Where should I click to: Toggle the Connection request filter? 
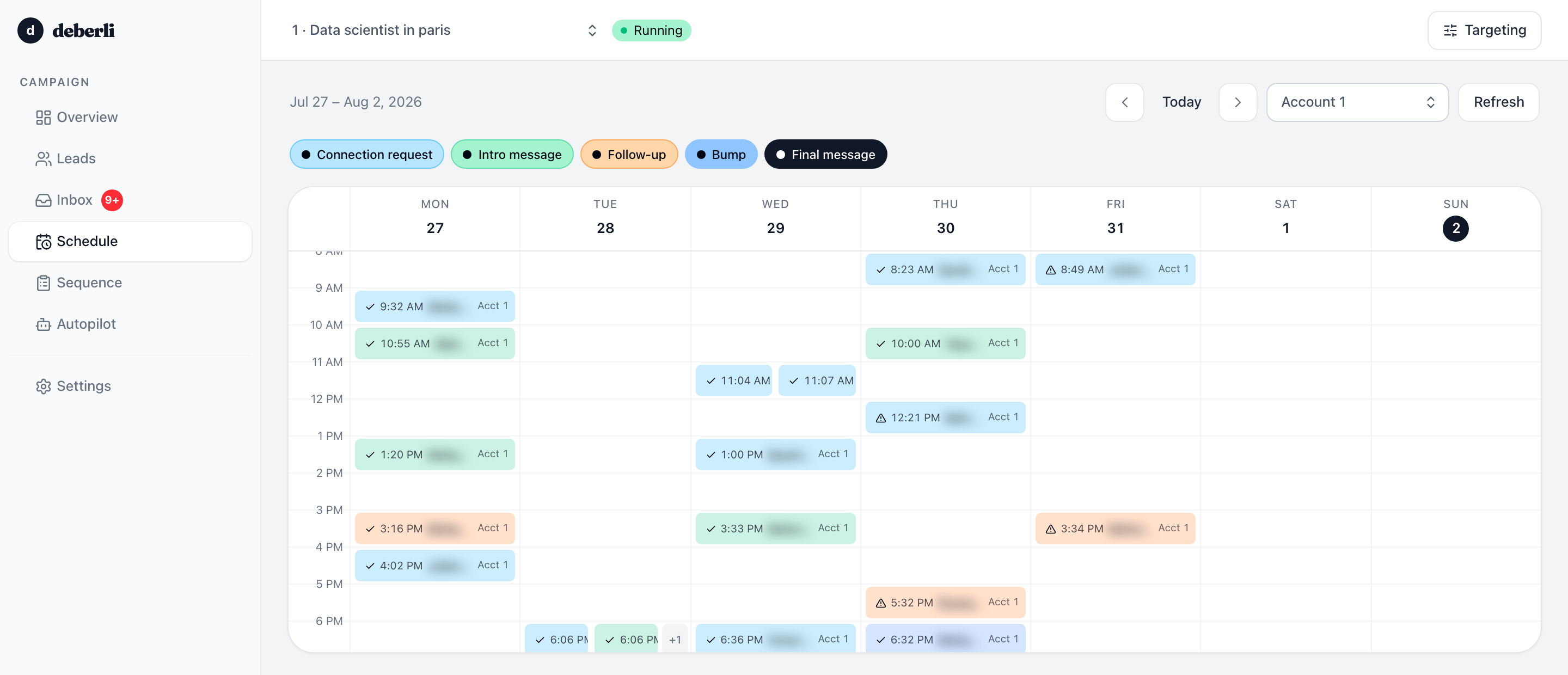coord(367,155)
